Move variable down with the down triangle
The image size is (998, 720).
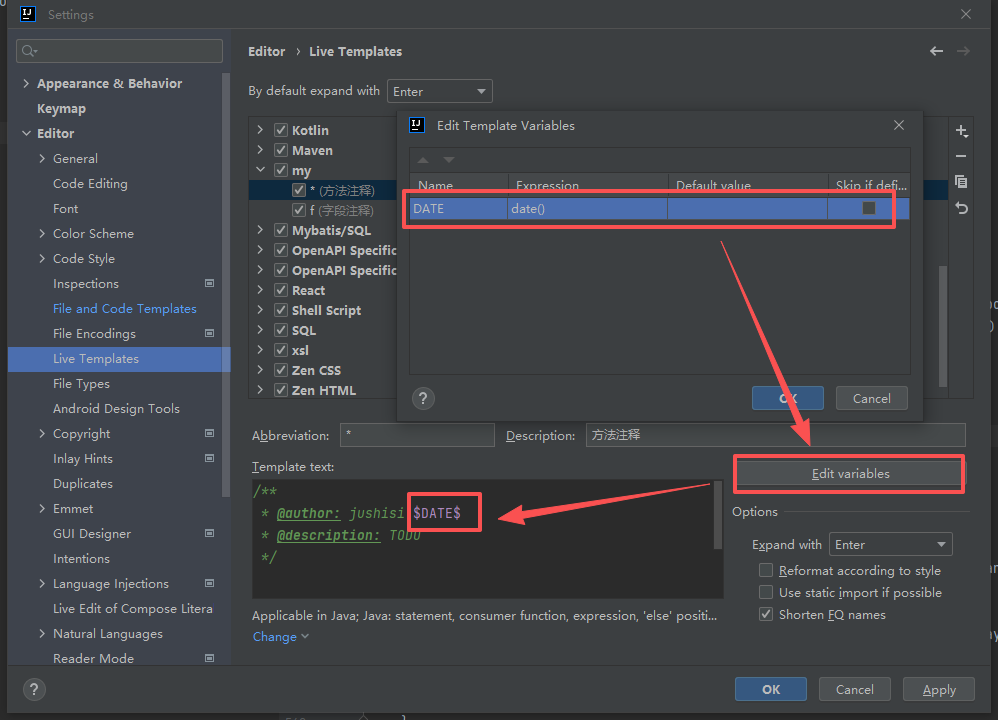(449, 160)
